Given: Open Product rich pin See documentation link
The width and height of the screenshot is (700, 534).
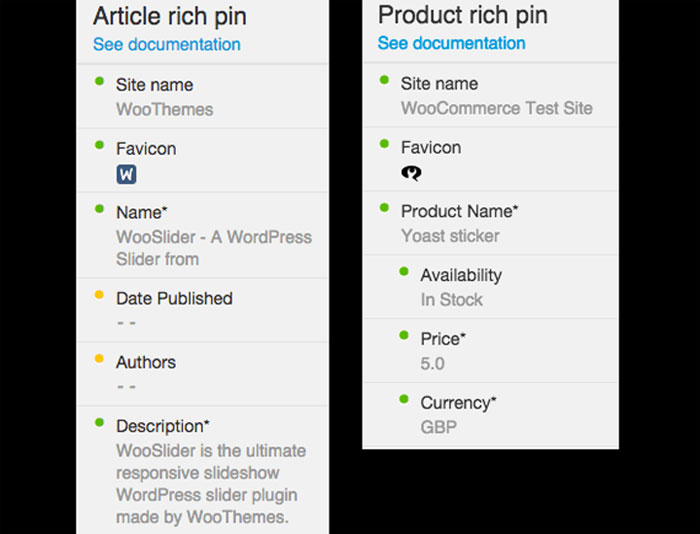Looking at the screenshot, I should (x=451, y=43).
